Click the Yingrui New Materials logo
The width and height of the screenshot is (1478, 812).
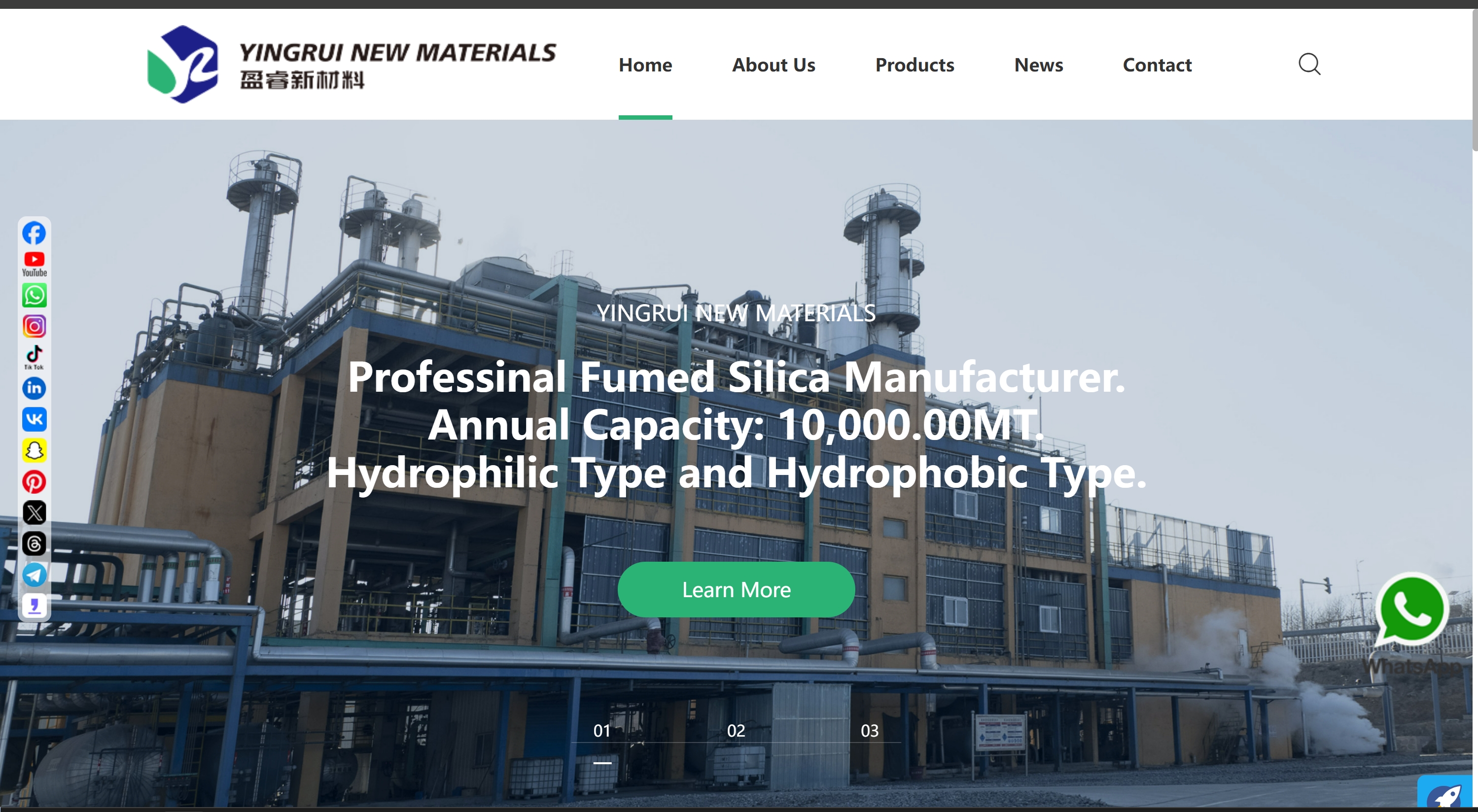[351, 64]
